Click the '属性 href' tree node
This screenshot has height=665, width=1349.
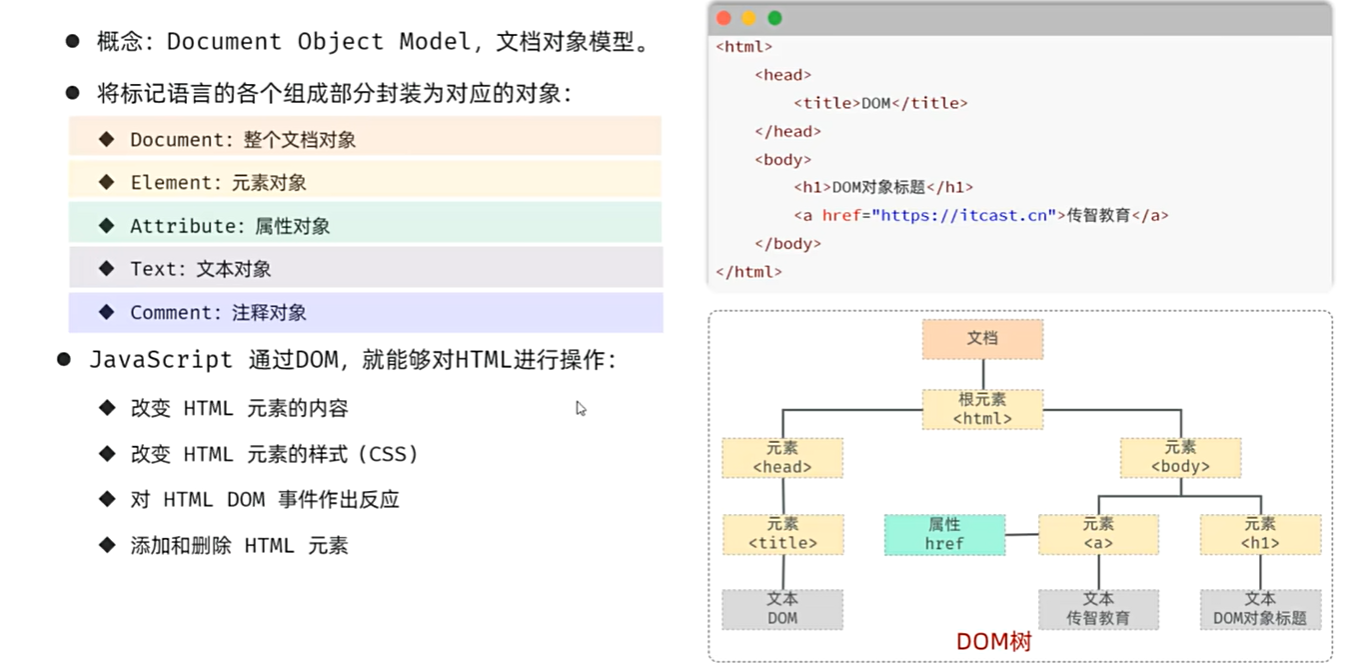point(944,534)
